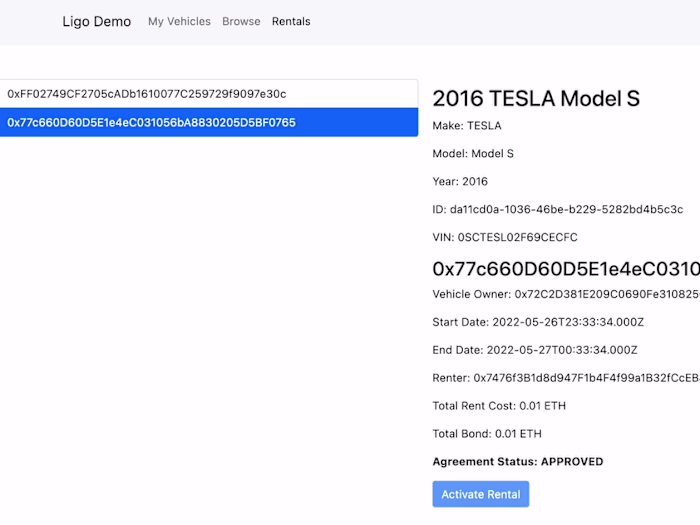Click the 2016 TESLA Model S heading
The height and width of the screenshot is (525, 700).
[536, 99]
